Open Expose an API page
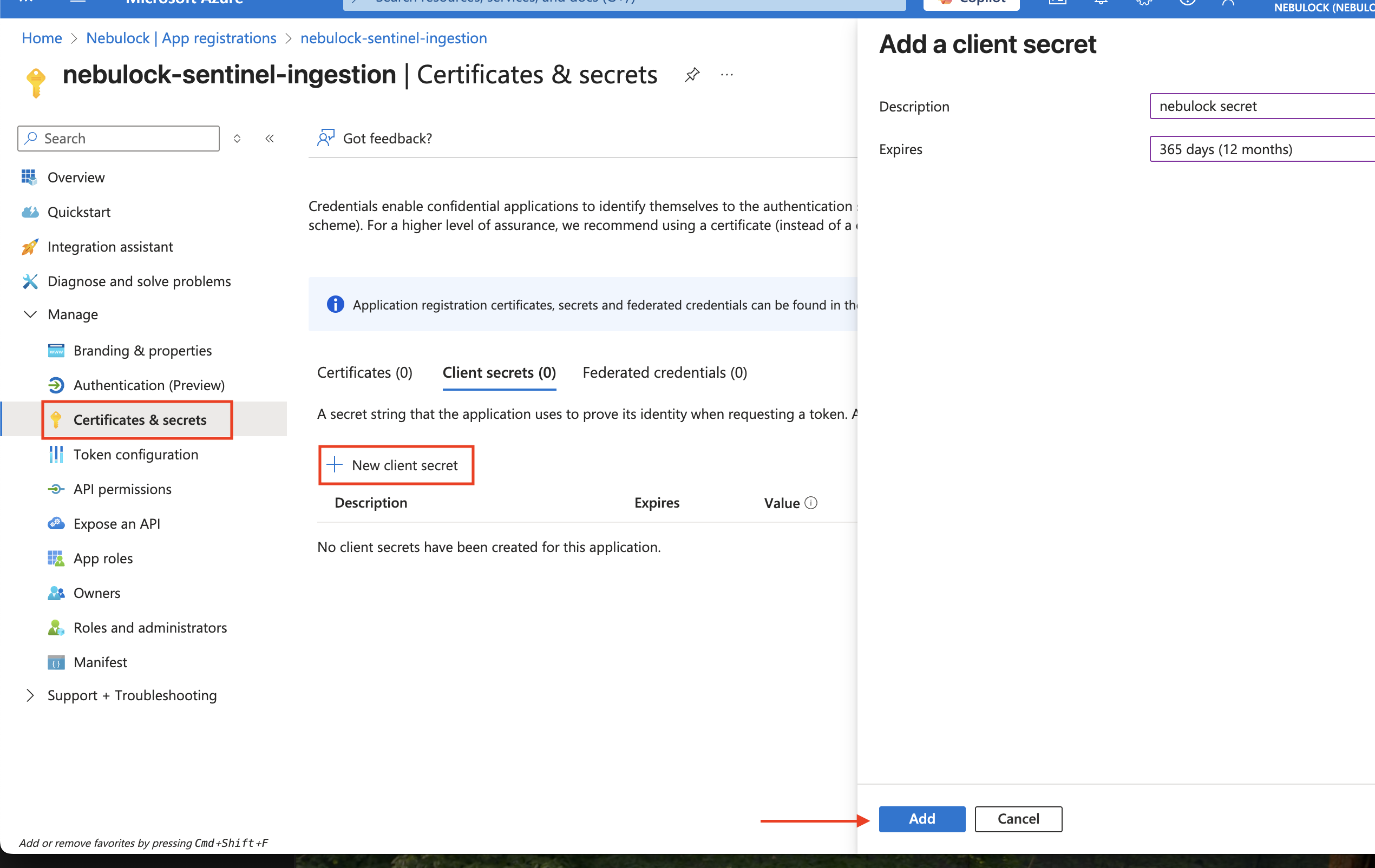Image resolution: width=1375 pixels, height=868 pixels. [x=116, y=524]
